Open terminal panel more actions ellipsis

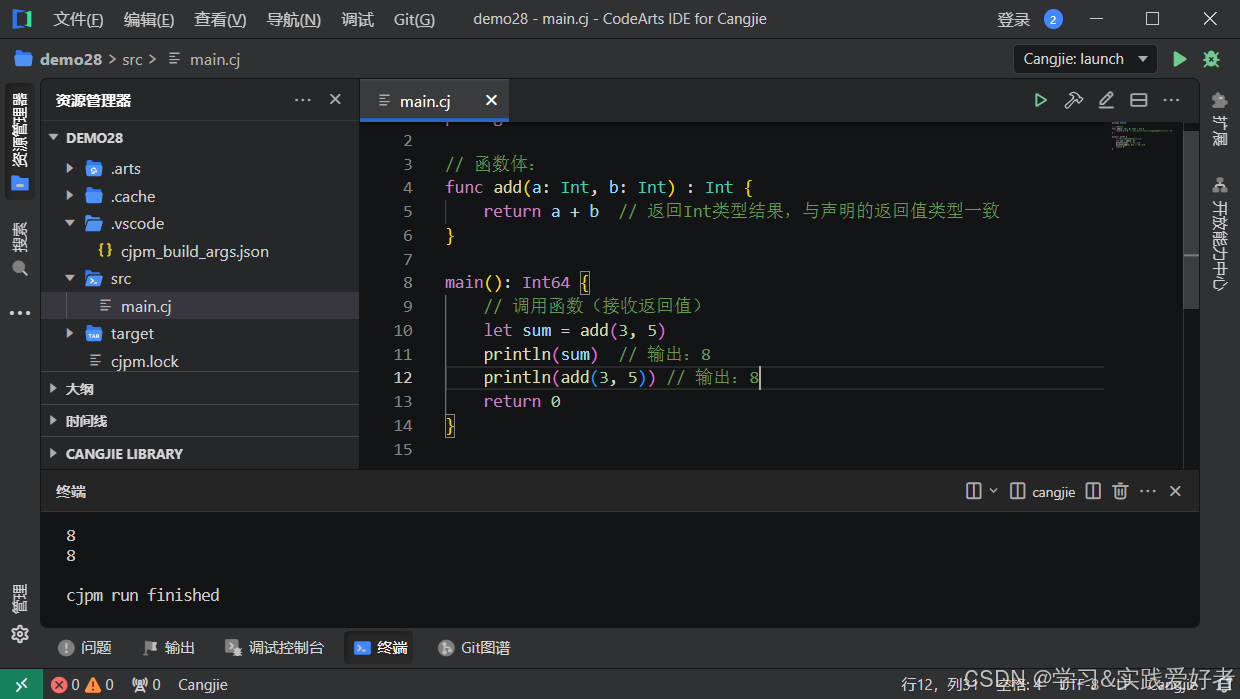[1148, 491]
